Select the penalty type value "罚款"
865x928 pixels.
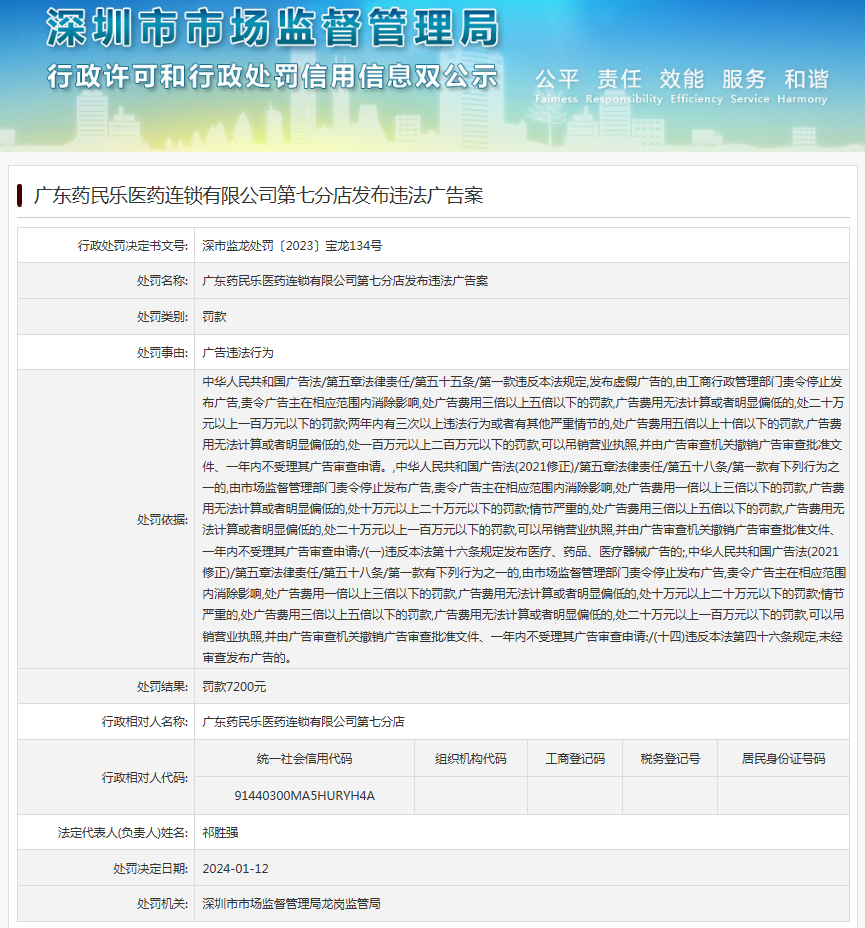[x=214, y=317]
